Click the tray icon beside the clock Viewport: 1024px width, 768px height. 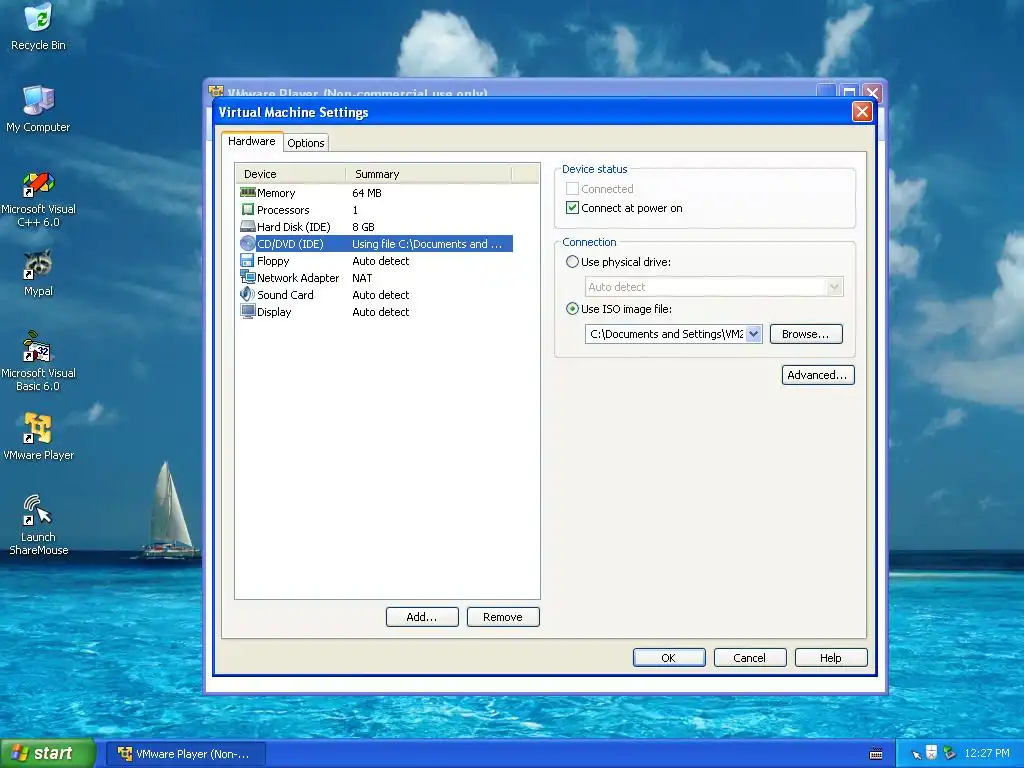click(x=950, y=753)
